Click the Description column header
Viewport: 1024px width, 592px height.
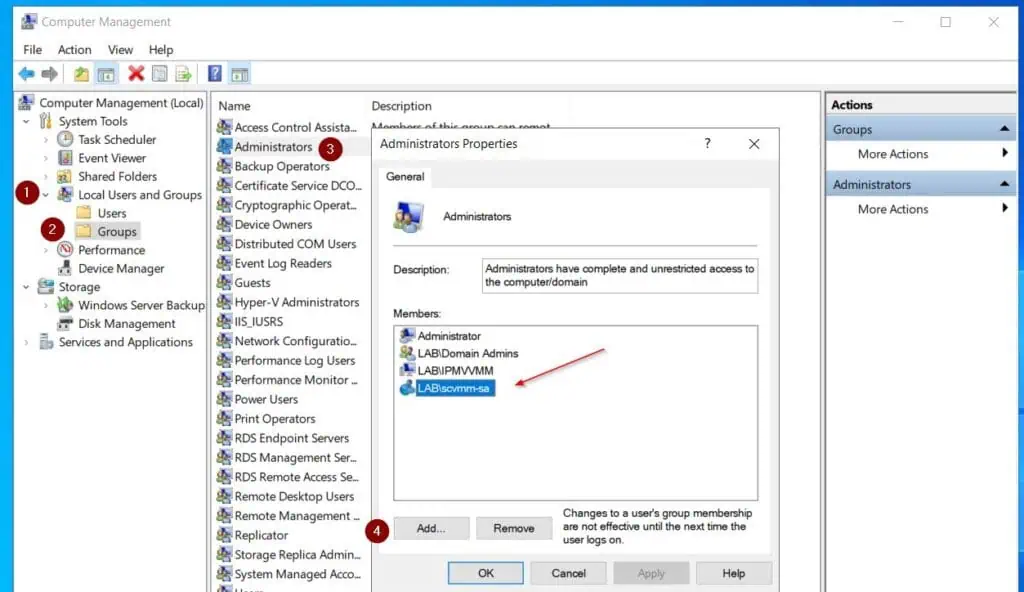point(402,106)
